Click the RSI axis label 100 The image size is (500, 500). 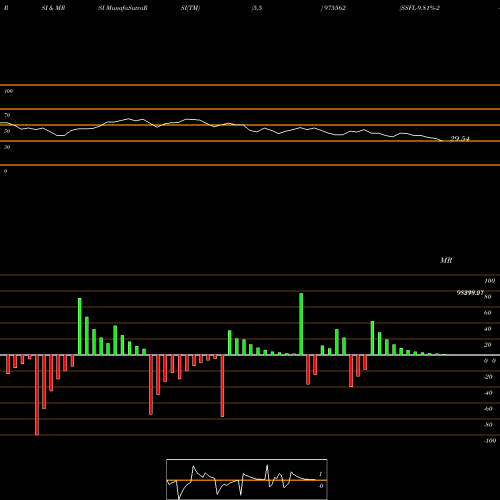[x=8, y=91]
